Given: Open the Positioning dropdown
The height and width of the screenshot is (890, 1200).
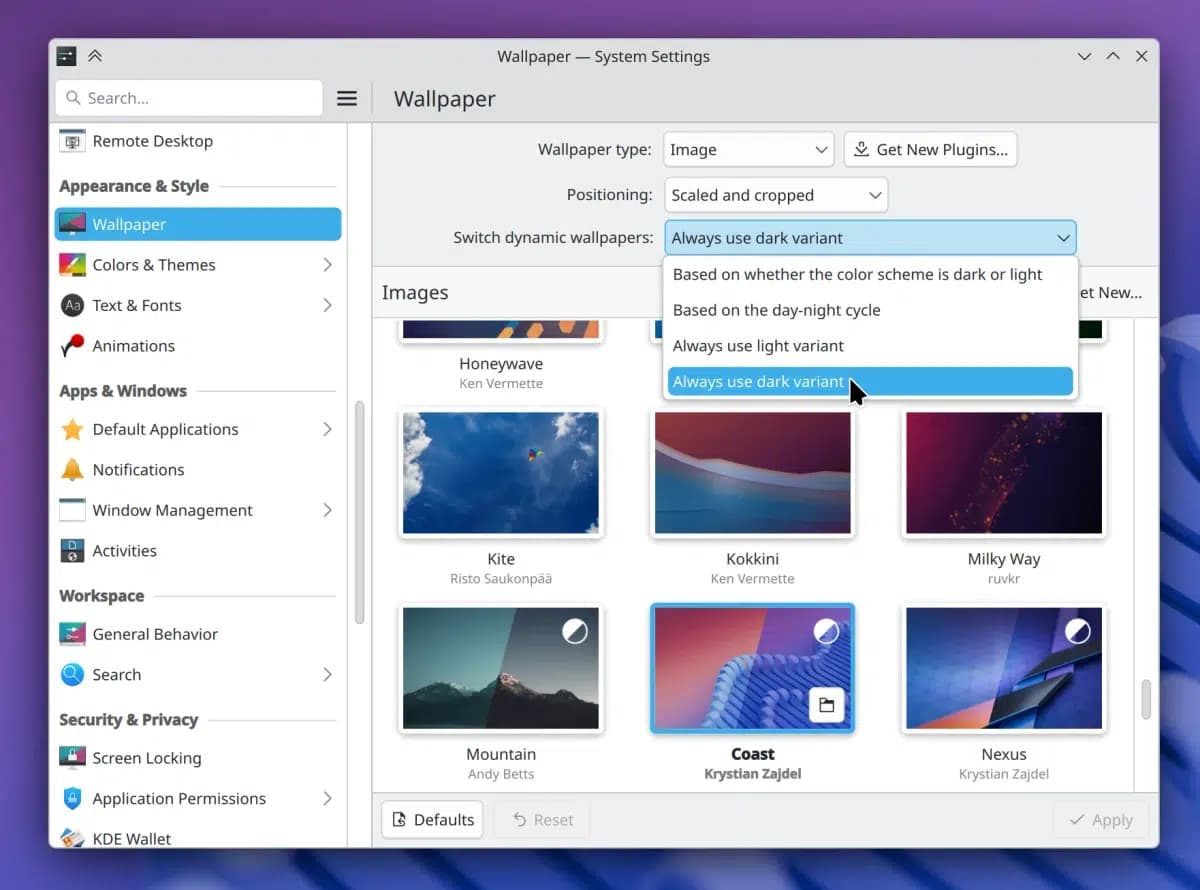Looking at the screenshot, I should (x=775, y=195).
